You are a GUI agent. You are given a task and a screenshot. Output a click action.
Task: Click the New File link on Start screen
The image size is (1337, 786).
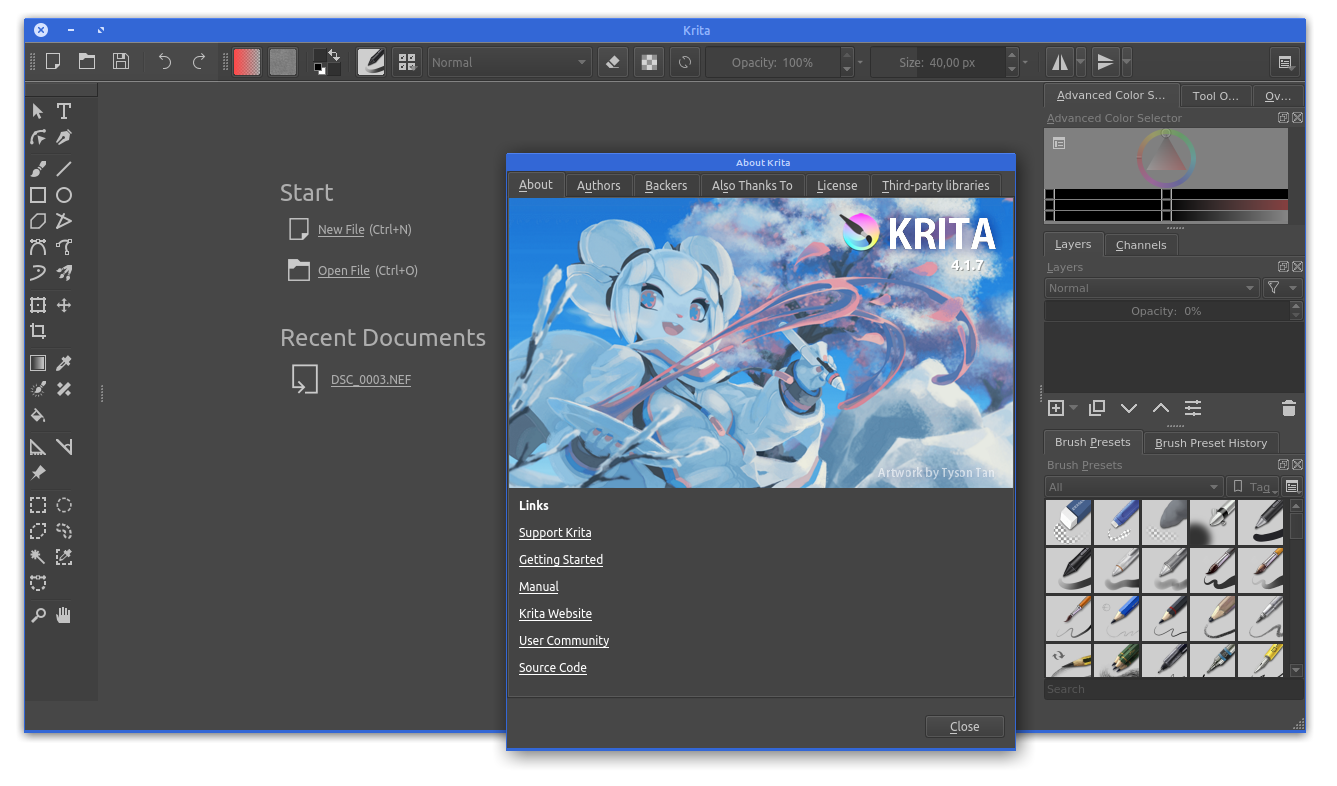pyautogui.click(x=341, y=230)
